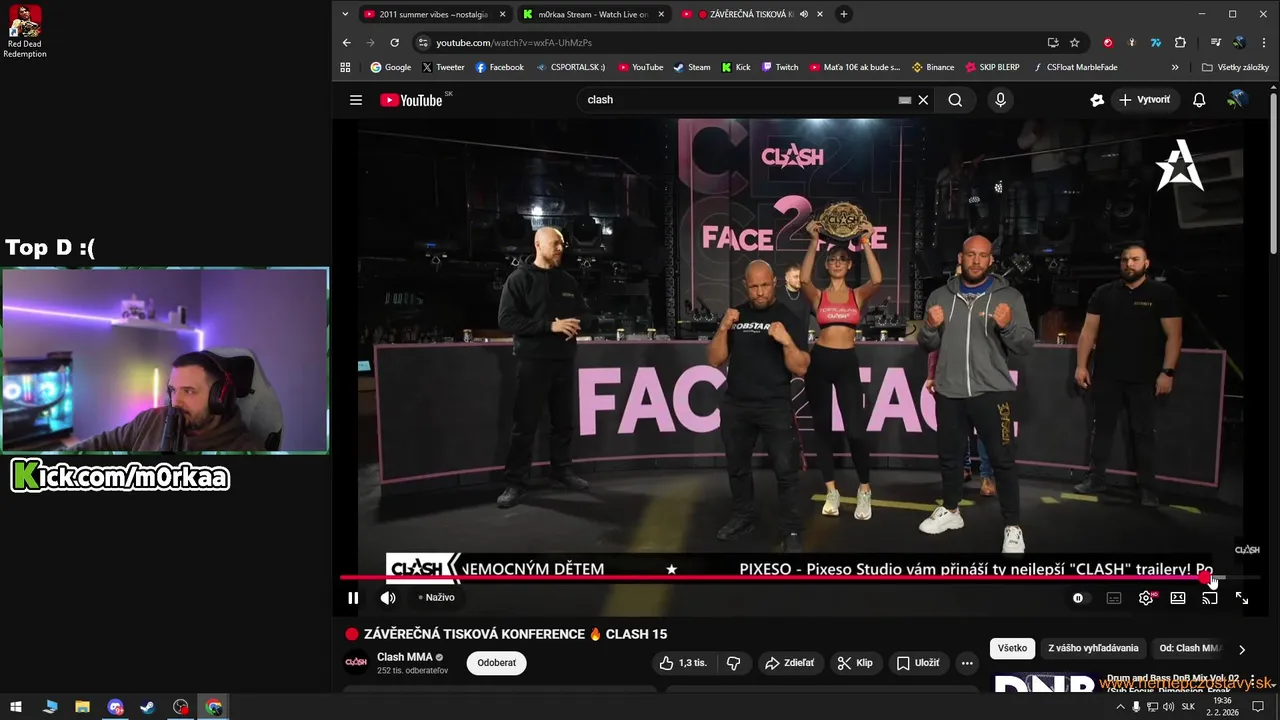Image resolution: width=1280 pixels, height=720 pixels.
Task: Expand hidden bookmarks with the chevron
Action: point(1175,68)
